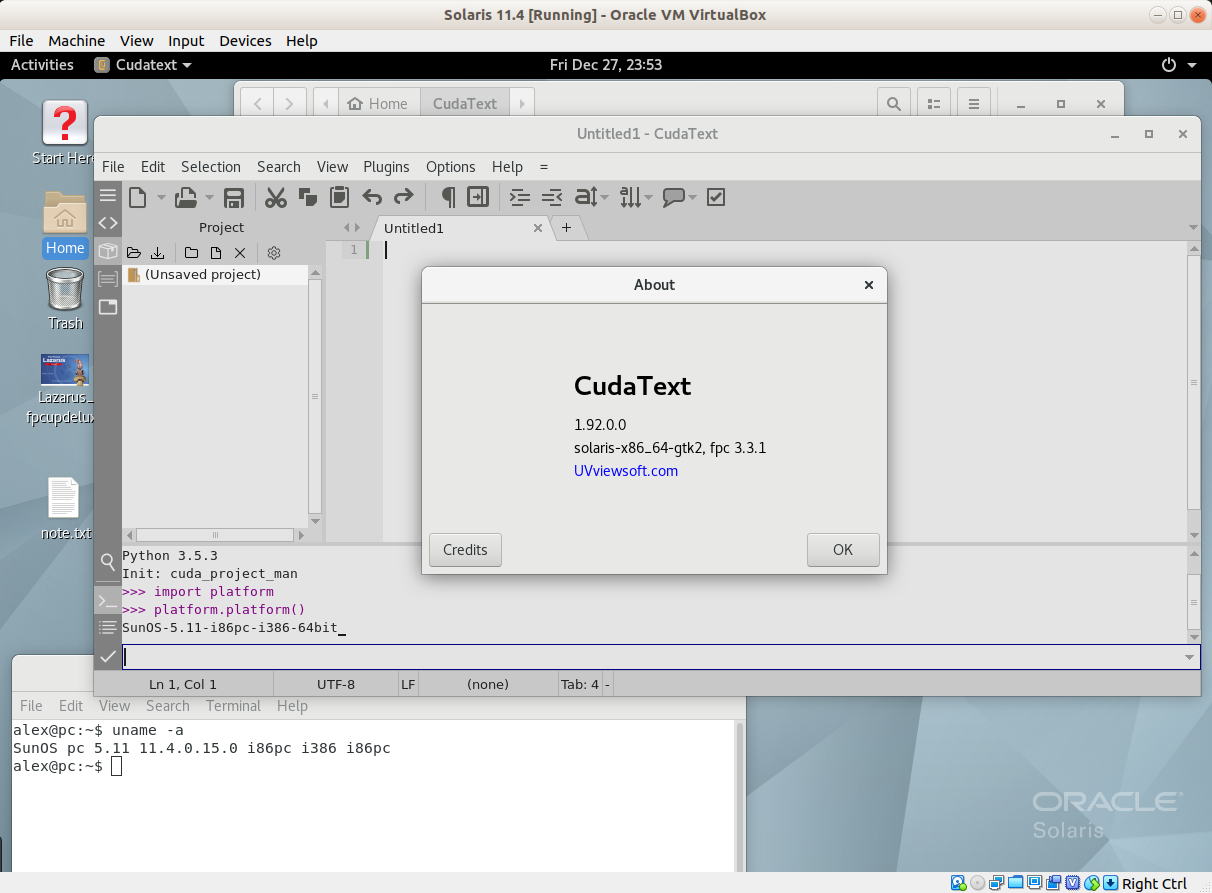Click the Credits button in About dialog
Image resolution: width=1212 pixels, height=893 pixels.
pyautogui.click(x=465, y=550)
